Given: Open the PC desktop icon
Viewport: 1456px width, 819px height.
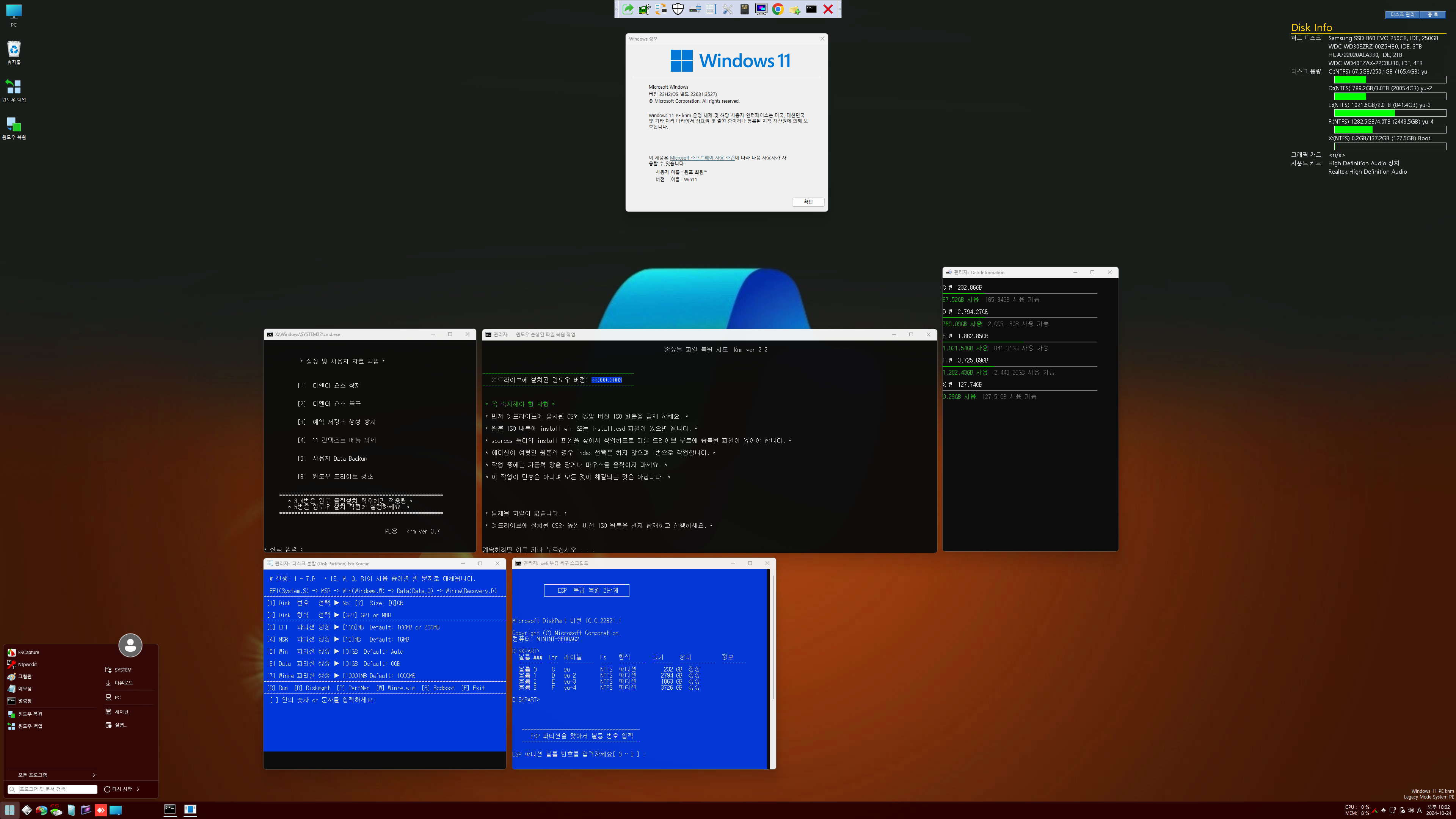Looking at the screenshot, I should (x=14, y=16).
